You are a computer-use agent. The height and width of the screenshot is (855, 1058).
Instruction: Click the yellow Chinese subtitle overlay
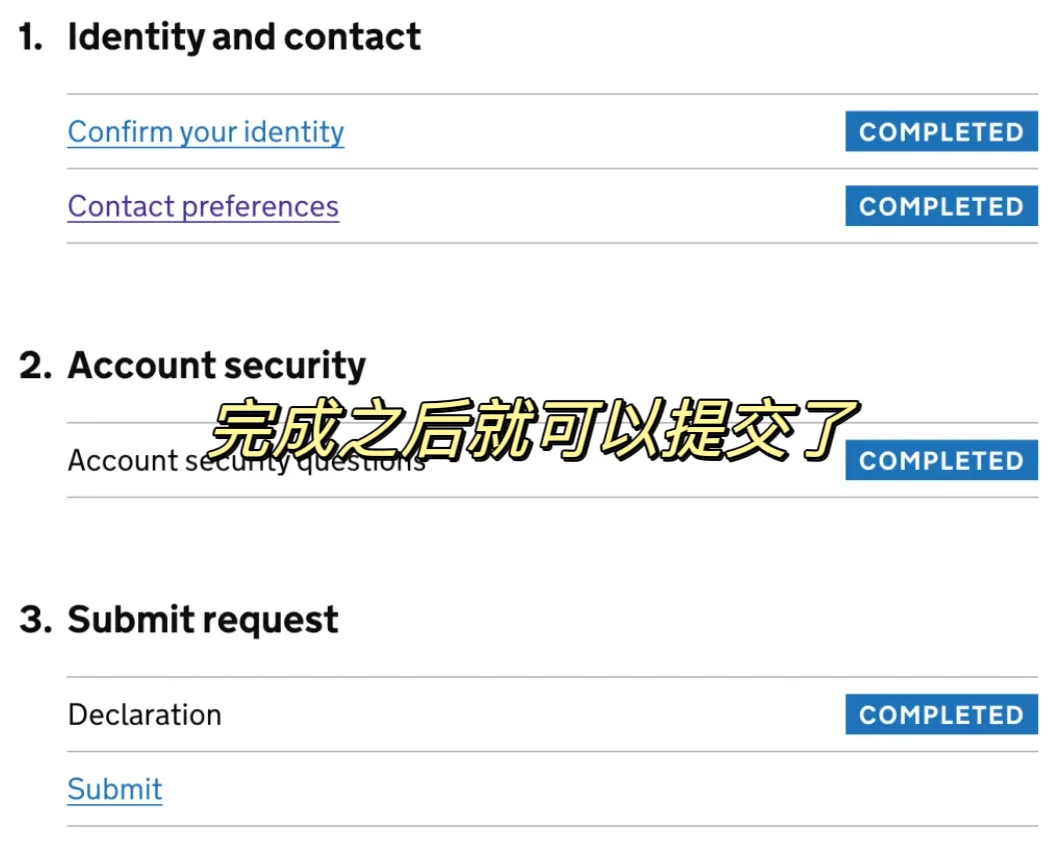pyautogui.click(x=534, y=429)
